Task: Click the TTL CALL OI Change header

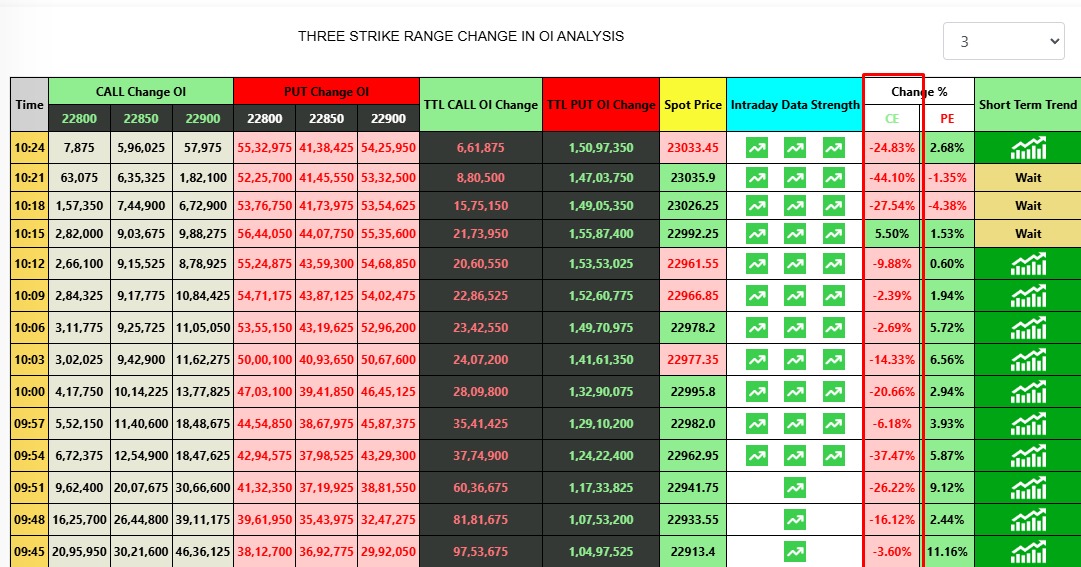Action: coord(481,105)
